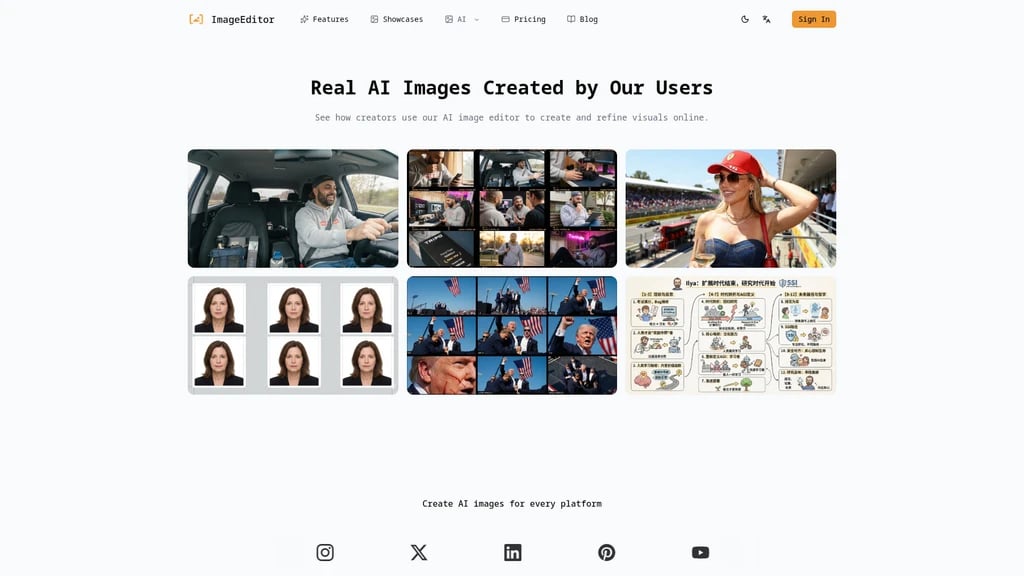Go to the Showcases page
Screen dimensions: 1024x576
coord(396,19)
